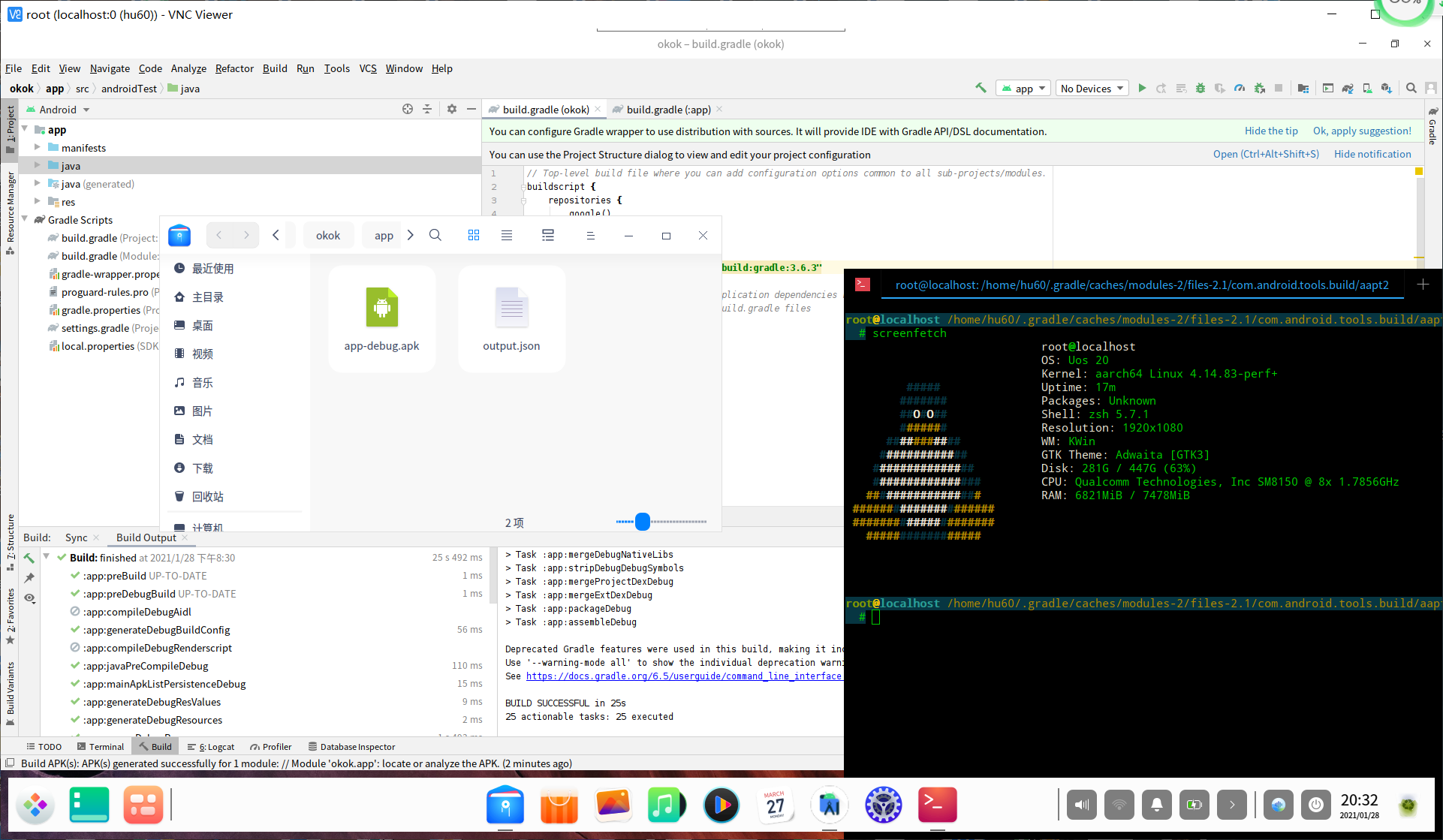
Task: Open the Profiler gauge icon in toolbar
Action: [1240, 88]
